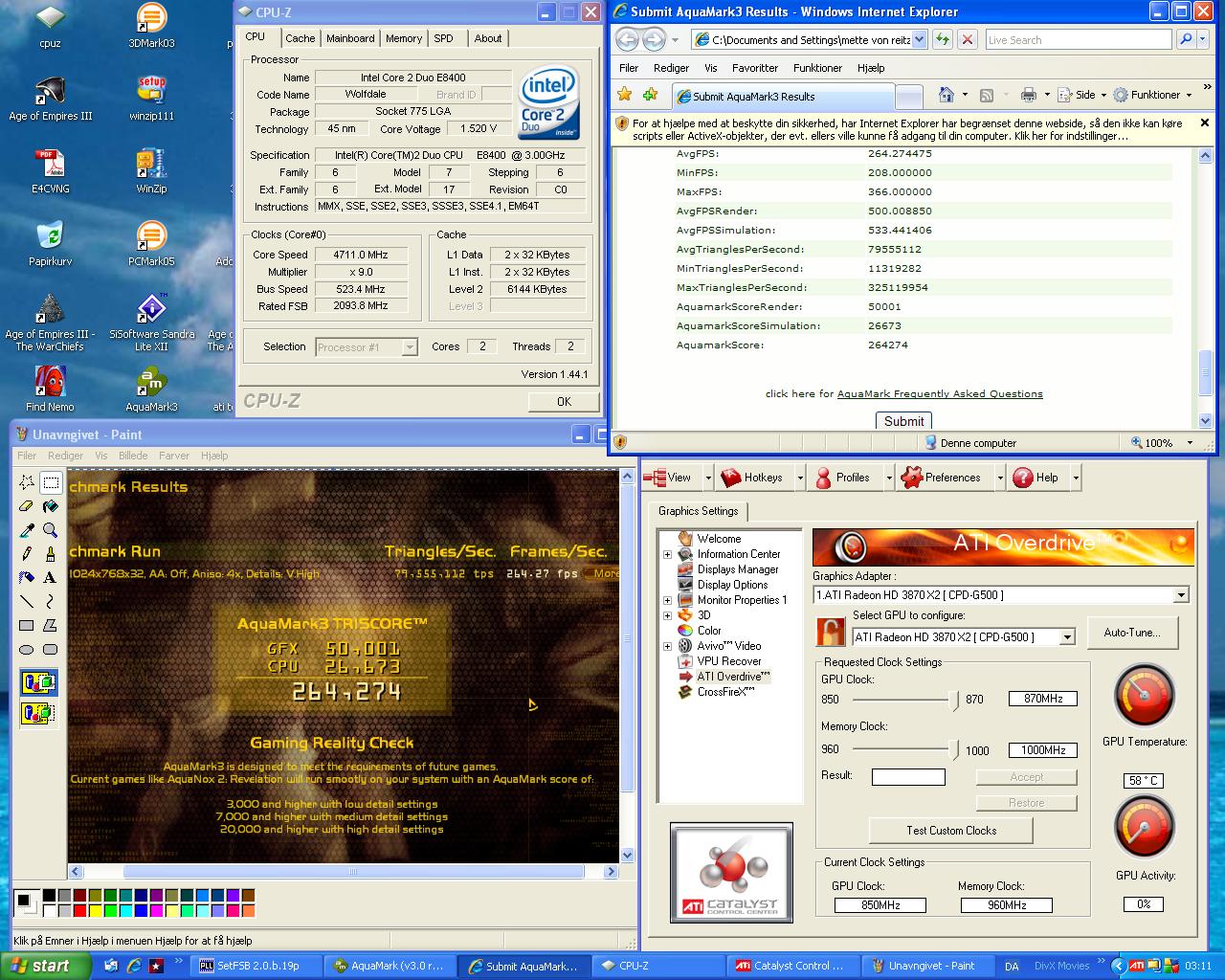Viewport: 1225px width, 980px height.
Task: Click the Live Search input field
Action: pos(1078,39)
